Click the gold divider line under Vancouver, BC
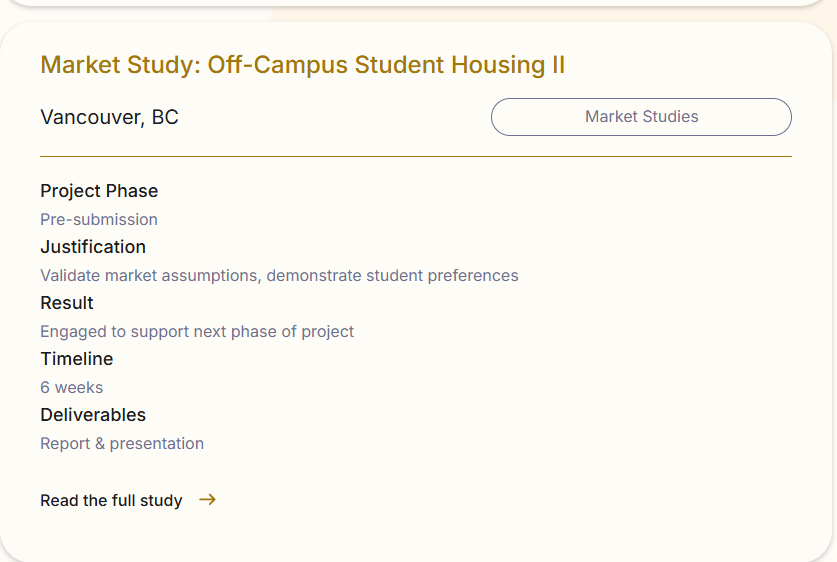The width and height of the screenshot is (837, 562). click(415, 157)
